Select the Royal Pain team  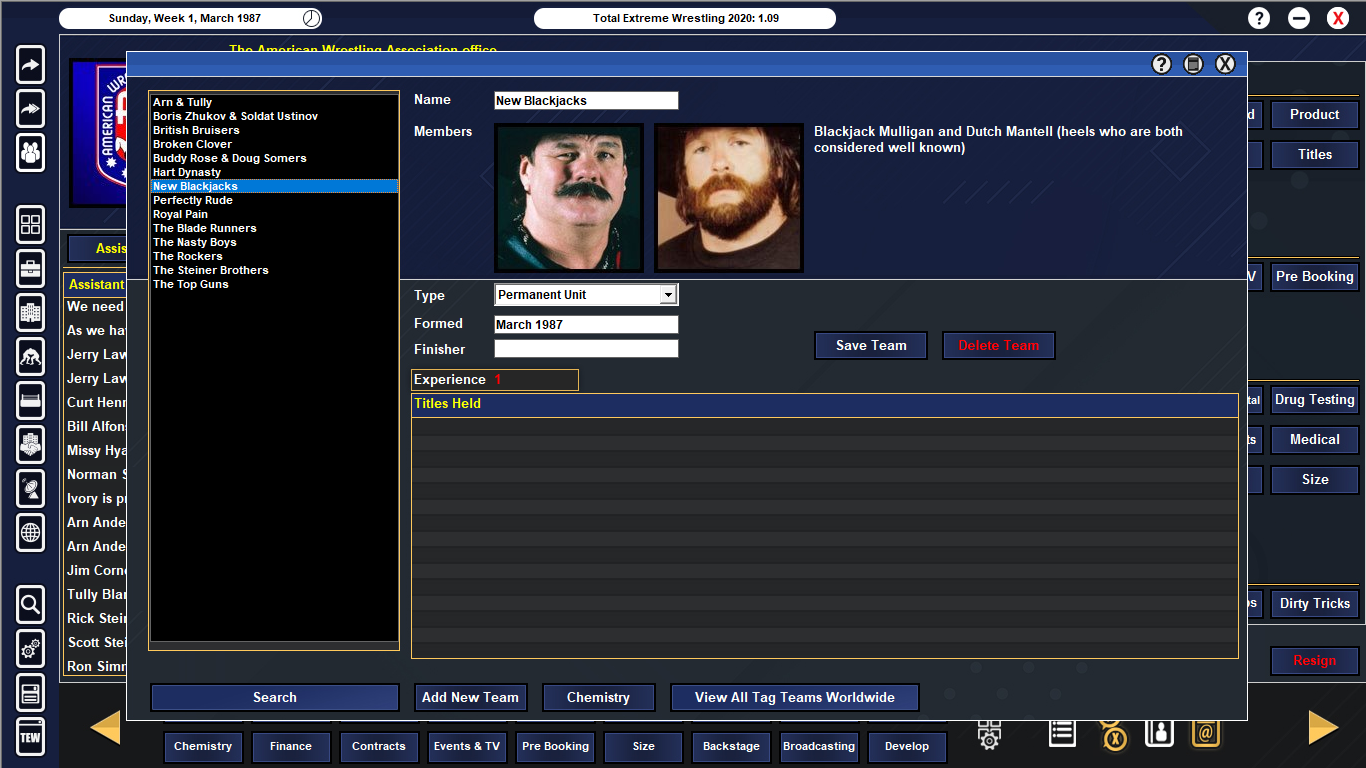274,214
